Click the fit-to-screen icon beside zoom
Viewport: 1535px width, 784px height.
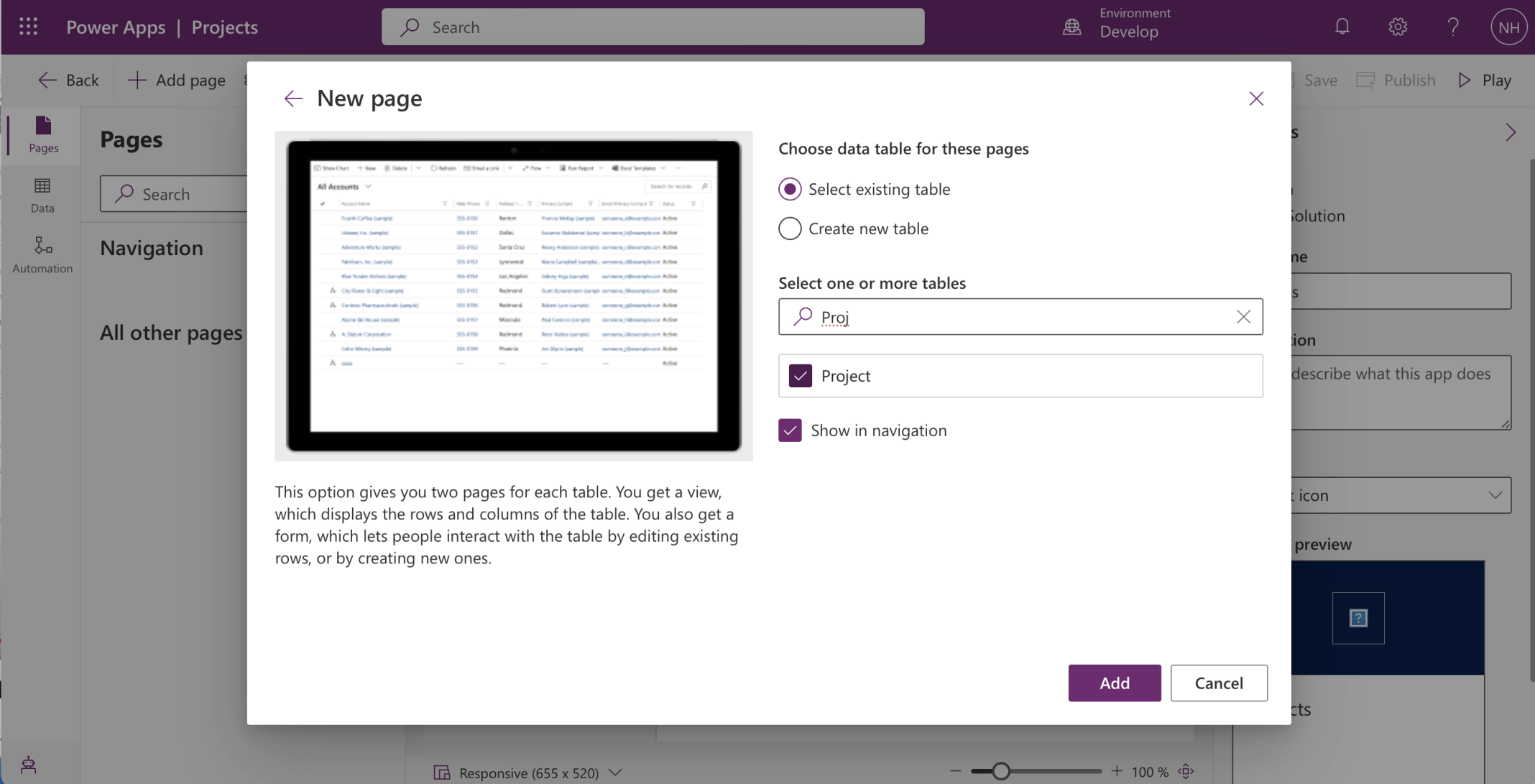[1186, 771]
